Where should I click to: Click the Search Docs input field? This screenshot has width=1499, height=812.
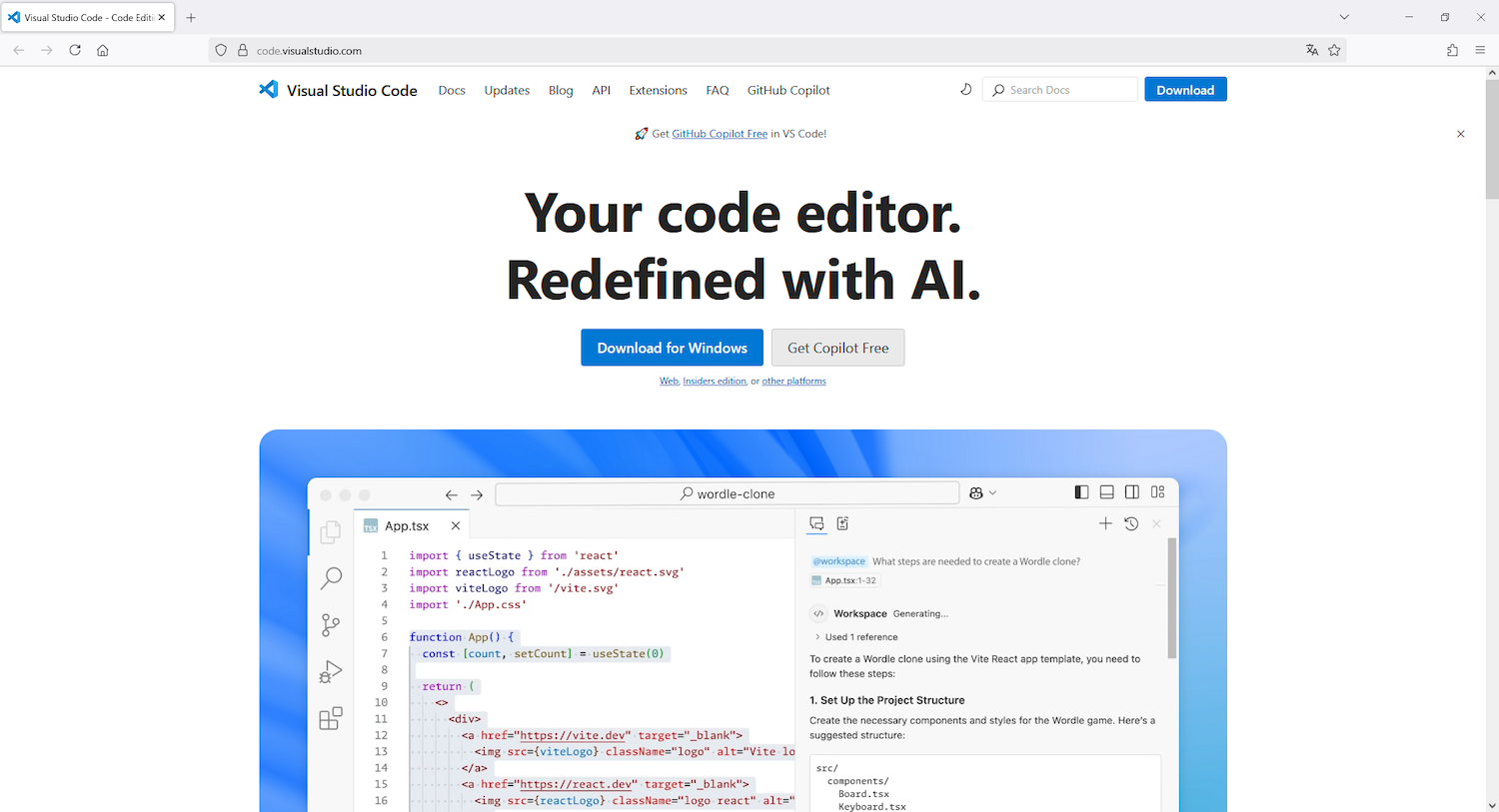[1069, 90]
